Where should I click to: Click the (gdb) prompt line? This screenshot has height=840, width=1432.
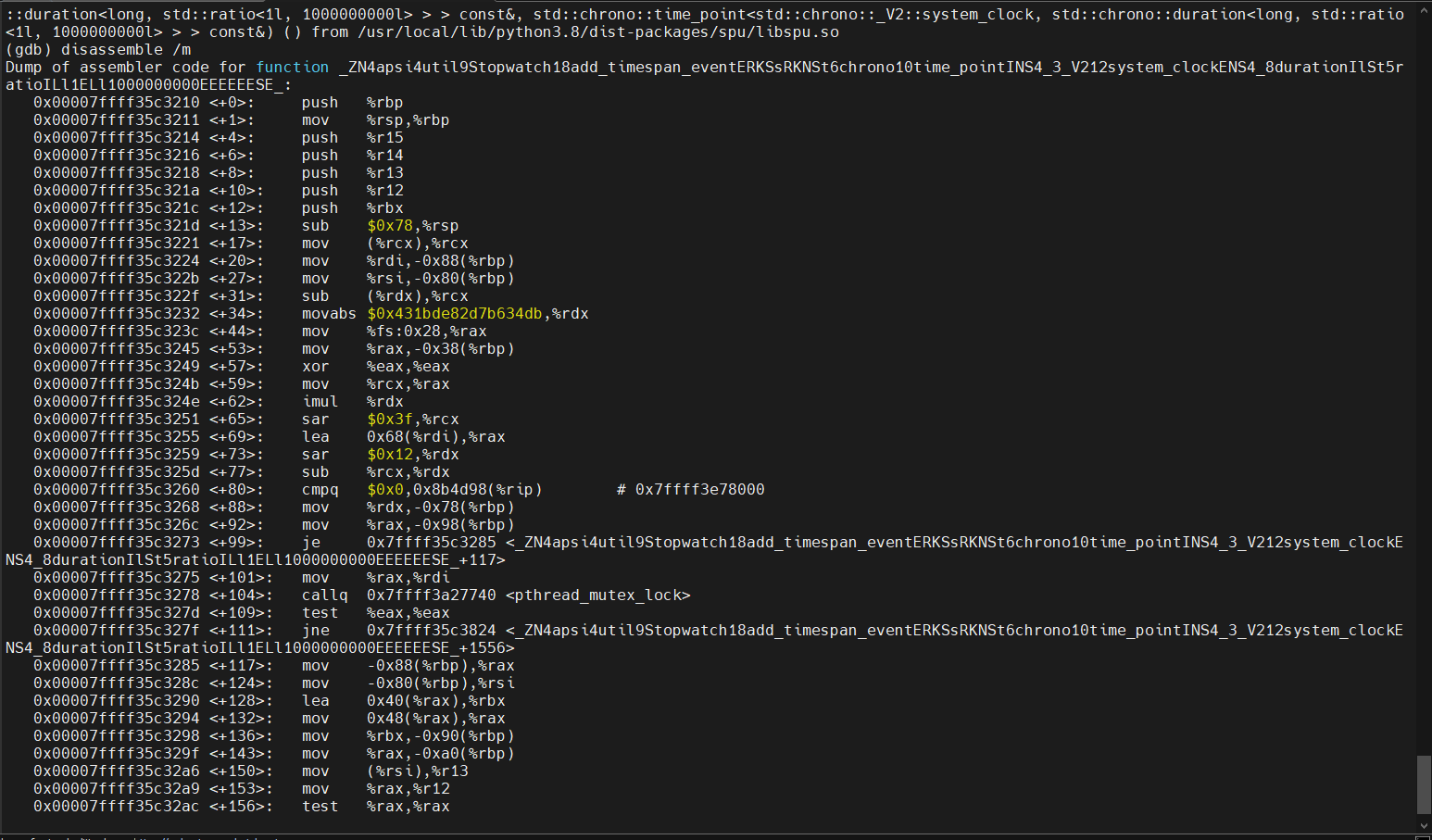click(28, 49)
